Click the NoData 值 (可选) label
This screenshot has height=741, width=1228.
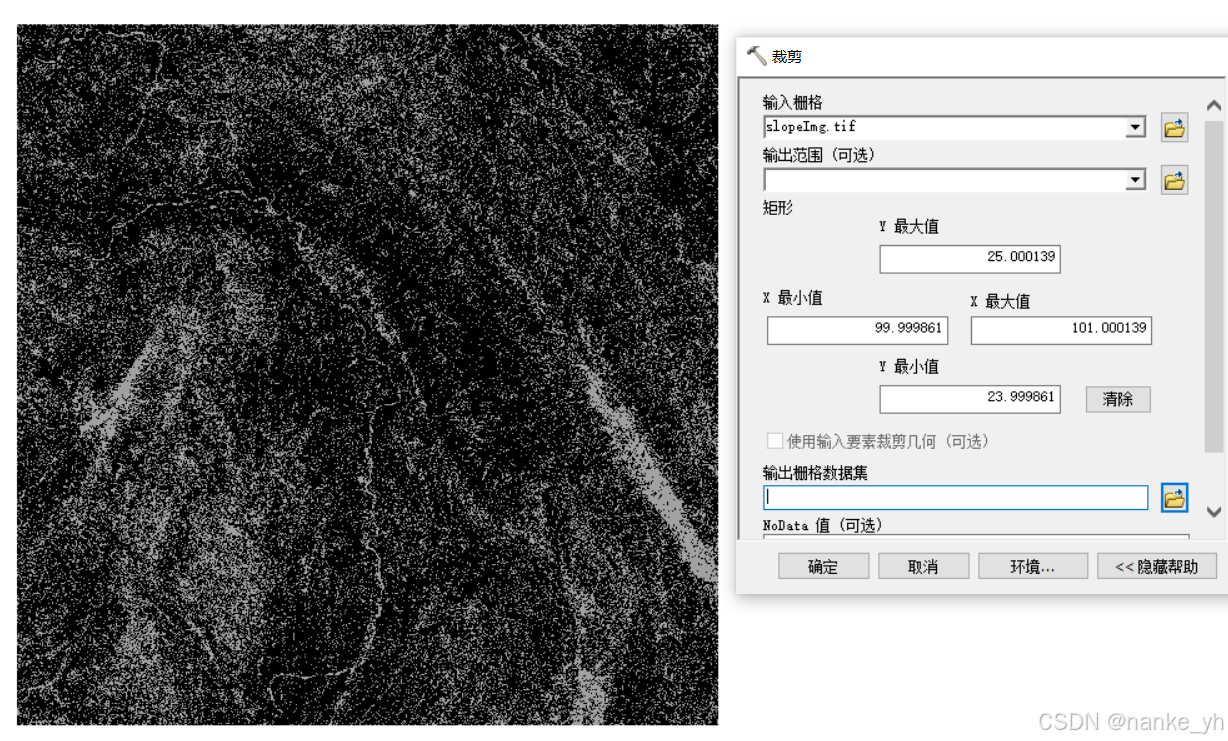point(822,525)
